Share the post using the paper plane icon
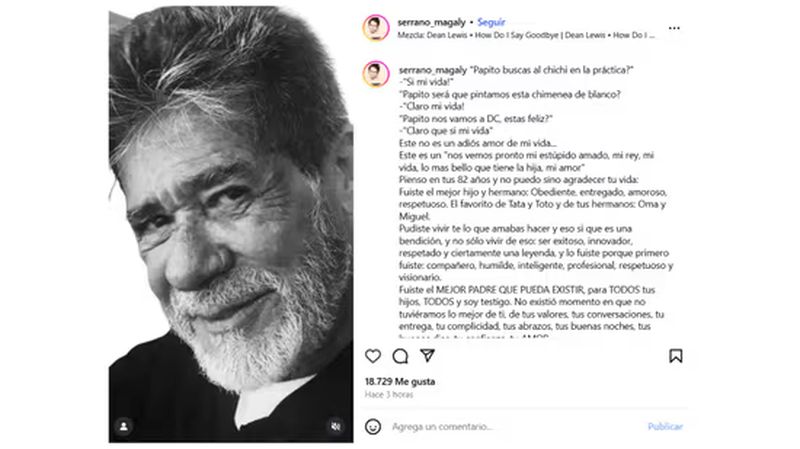Viewport: 800px width, 449px height. click(x=427, y=356)
